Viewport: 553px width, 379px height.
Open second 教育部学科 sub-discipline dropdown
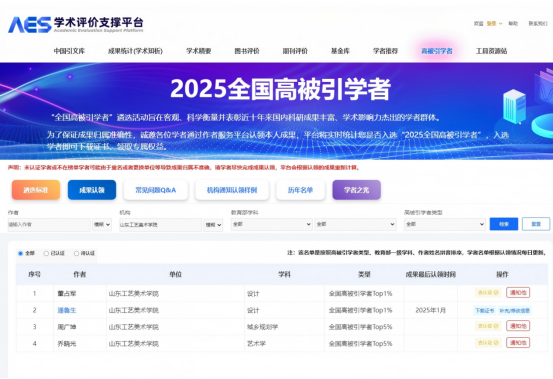tap(356, 224)
